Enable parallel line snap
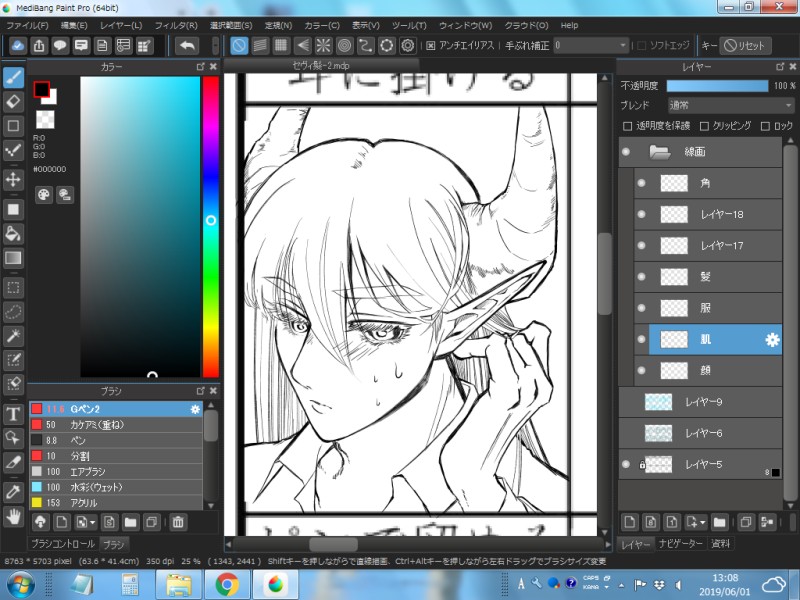 [260, 45]
